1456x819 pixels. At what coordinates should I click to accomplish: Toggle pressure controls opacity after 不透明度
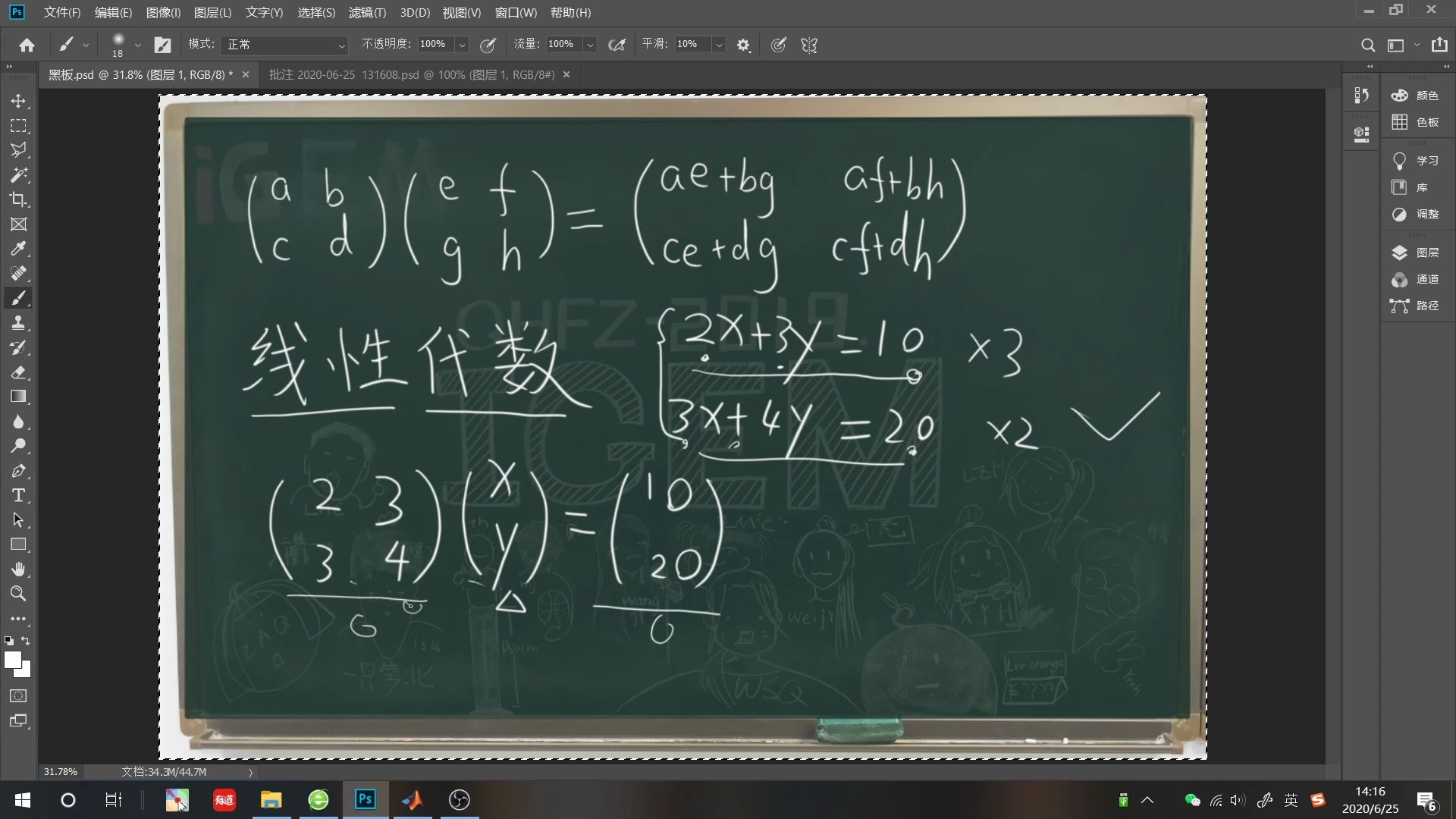(x=488, y=45)
